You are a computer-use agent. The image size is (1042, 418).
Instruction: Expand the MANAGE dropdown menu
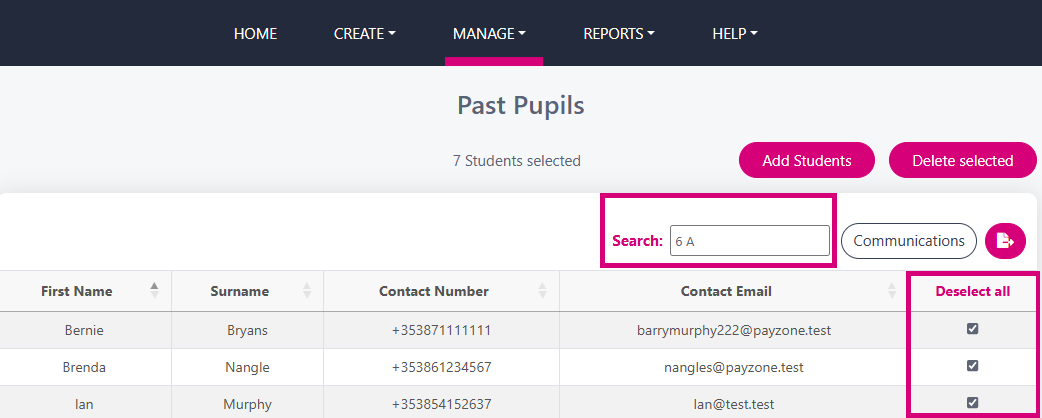pos(490,33)
